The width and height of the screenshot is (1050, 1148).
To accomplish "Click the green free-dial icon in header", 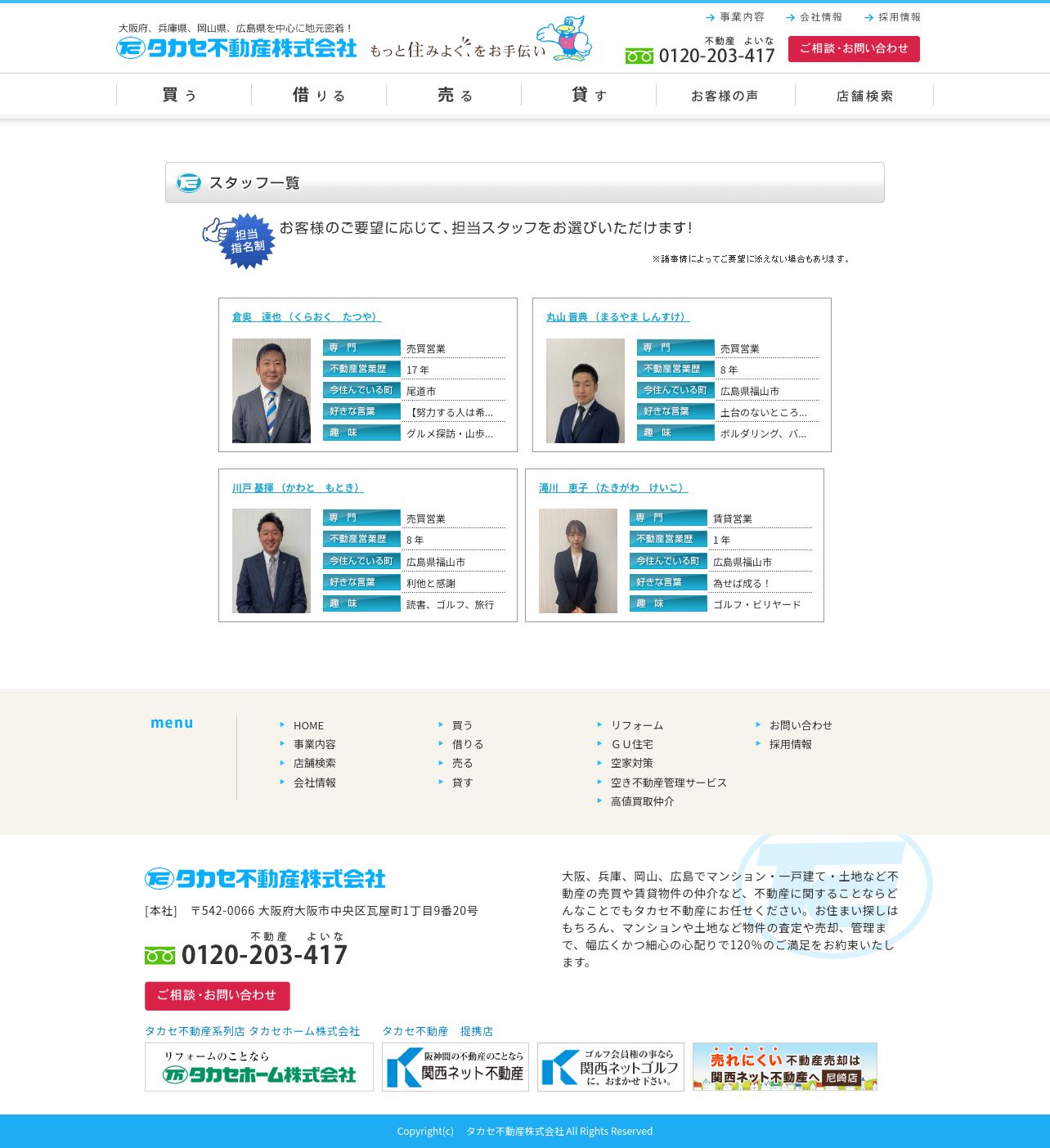I will [639, 56].
